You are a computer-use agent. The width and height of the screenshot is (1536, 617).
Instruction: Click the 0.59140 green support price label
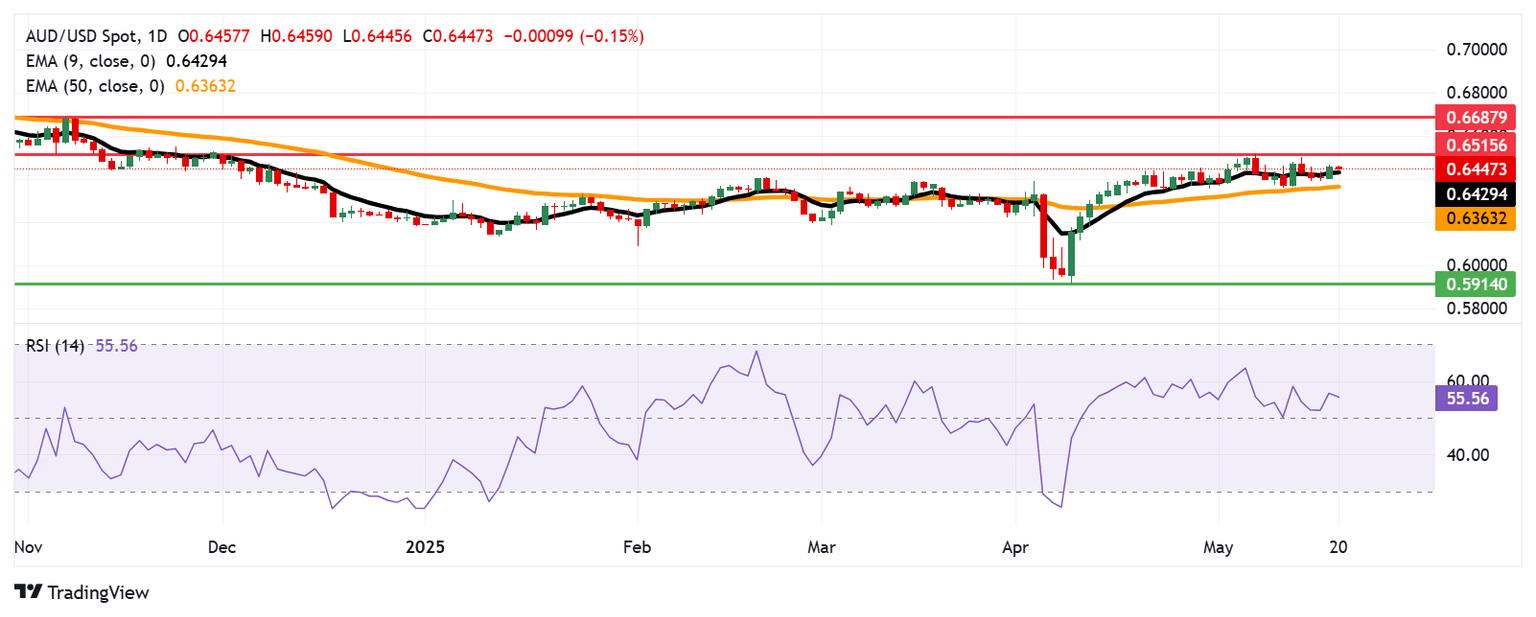[x=1477, y=285]
